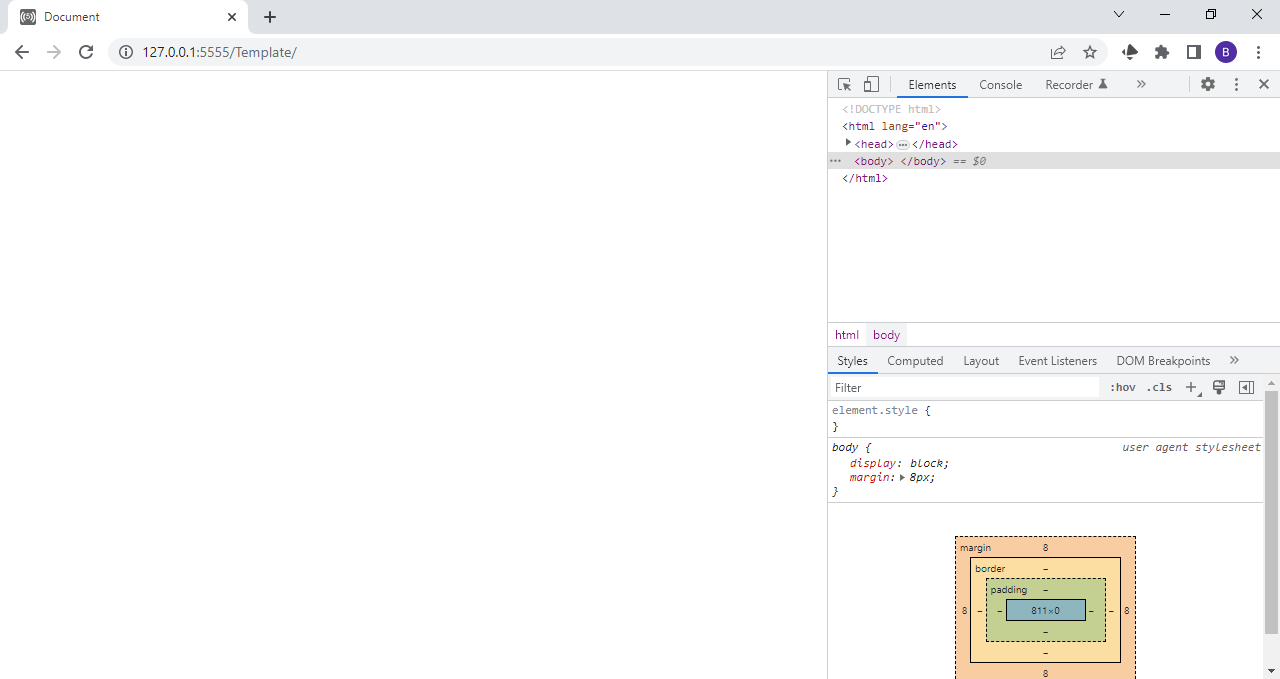Click the new style rule plus icon

[1191, 387]
